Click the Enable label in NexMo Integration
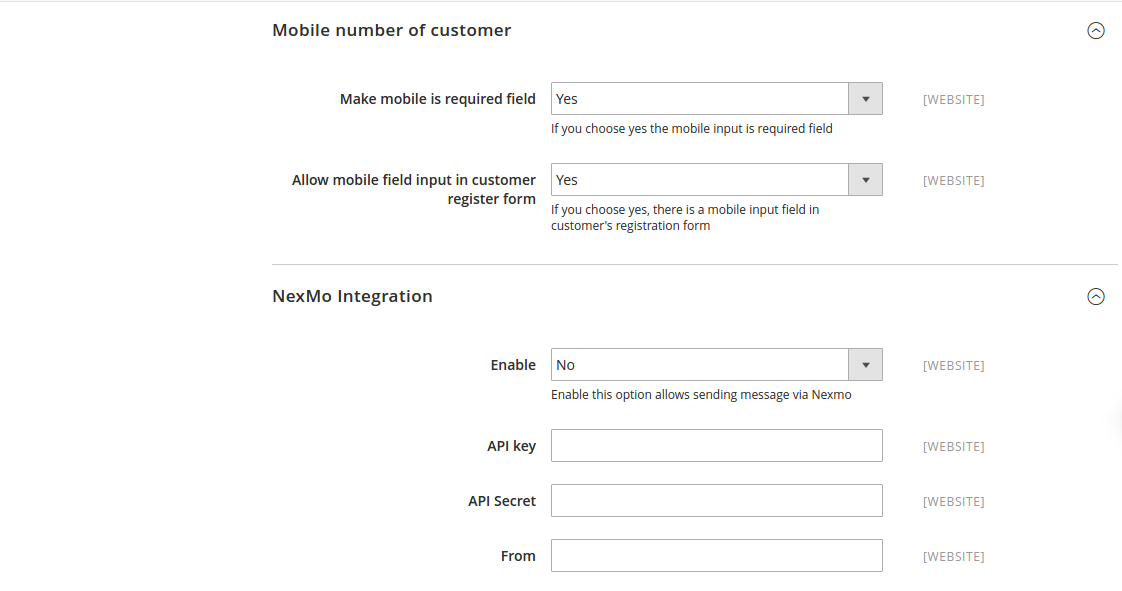The image size is (1122, 591). 513,365
